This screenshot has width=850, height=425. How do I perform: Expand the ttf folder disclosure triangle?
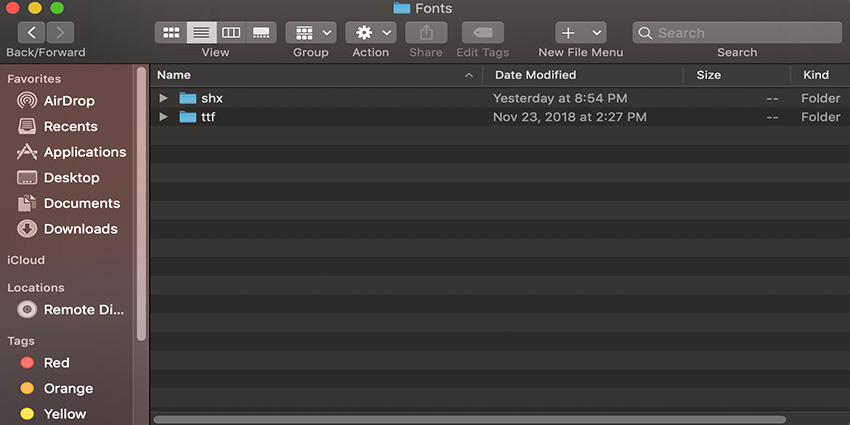pos(164,117)
